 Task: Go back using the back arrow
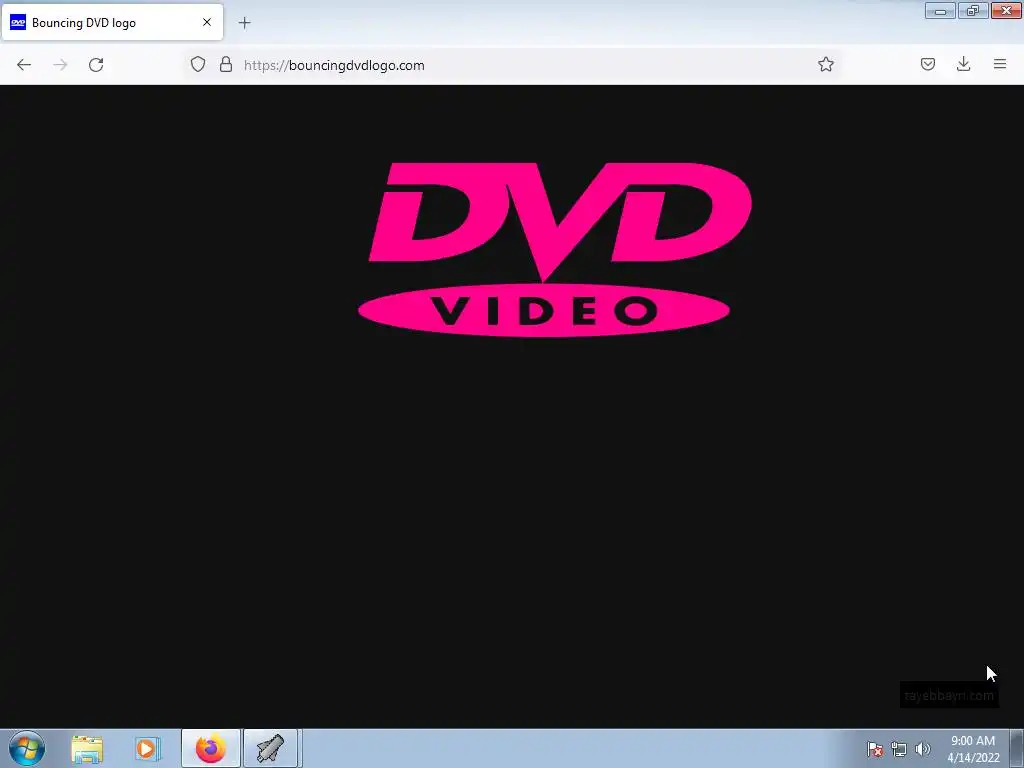(24, 65)
